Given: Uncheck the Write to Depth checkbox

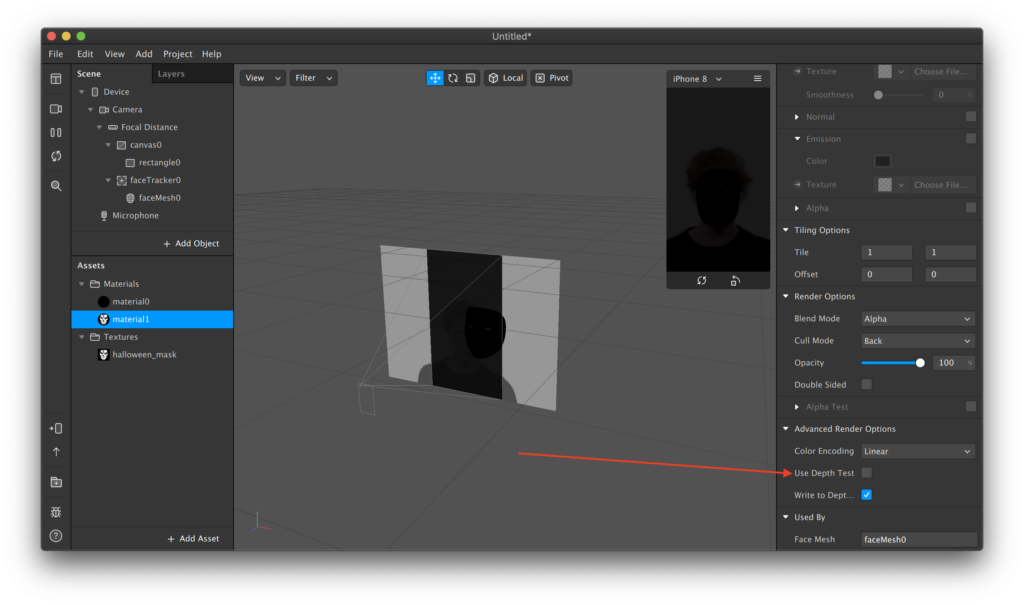Looking at the screenshot, I should coord(867,495).
